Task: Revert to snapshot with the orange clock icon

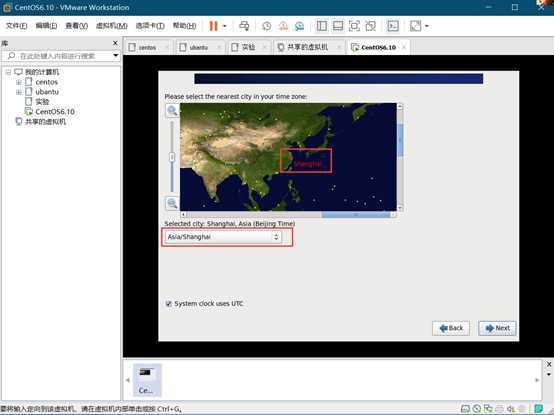Action: pyautogui.click(x=283, y=26)
